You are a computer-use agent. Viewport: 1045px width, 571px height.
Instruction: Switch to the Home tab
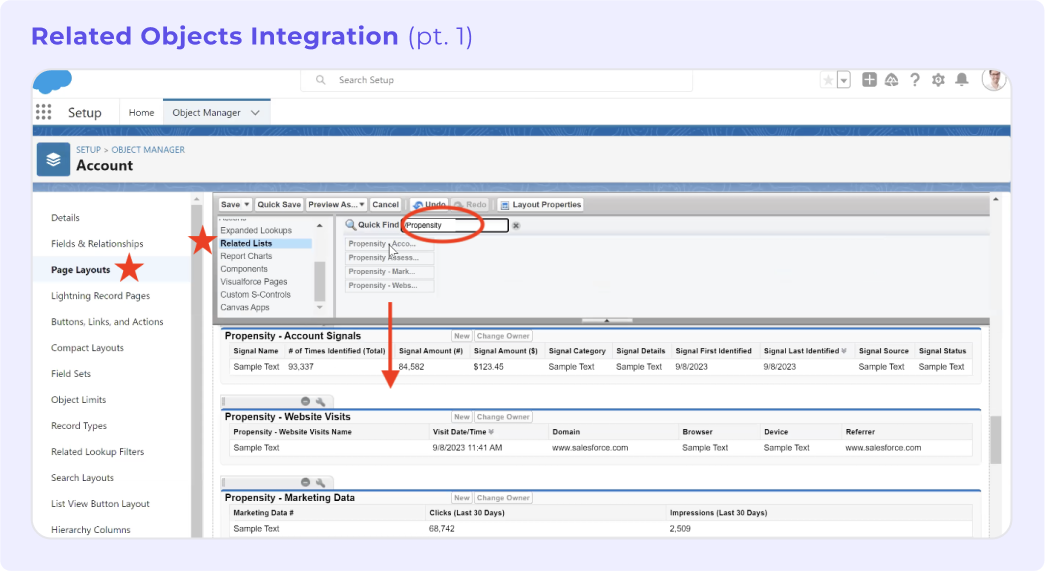coord(141,113)
